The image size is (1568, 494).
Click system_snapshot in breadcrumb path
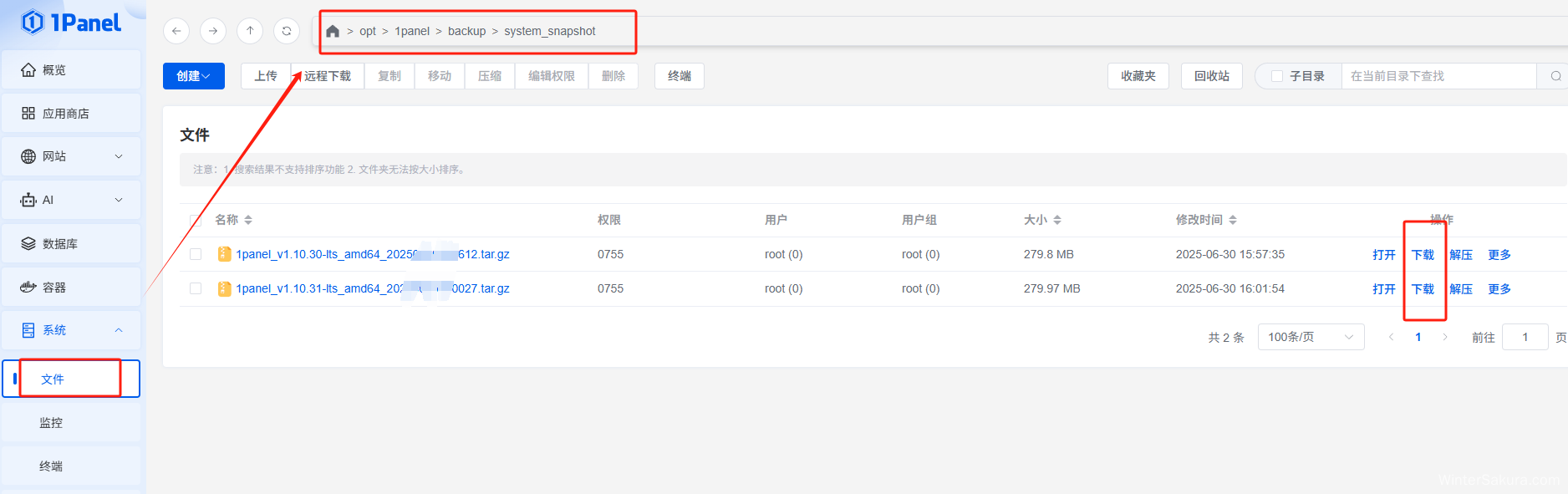pos(550,31)
